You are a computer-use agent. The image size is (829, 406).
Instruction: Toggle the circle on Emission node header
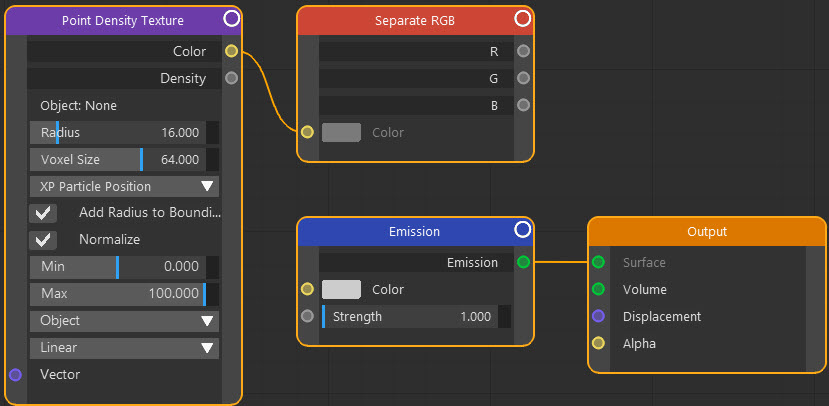point(523,230)
